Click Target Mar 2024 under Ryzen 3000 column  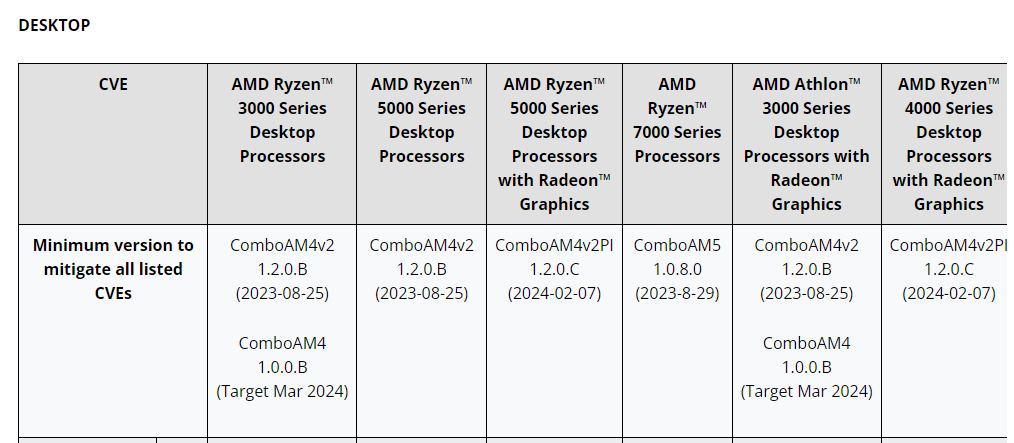282,391
